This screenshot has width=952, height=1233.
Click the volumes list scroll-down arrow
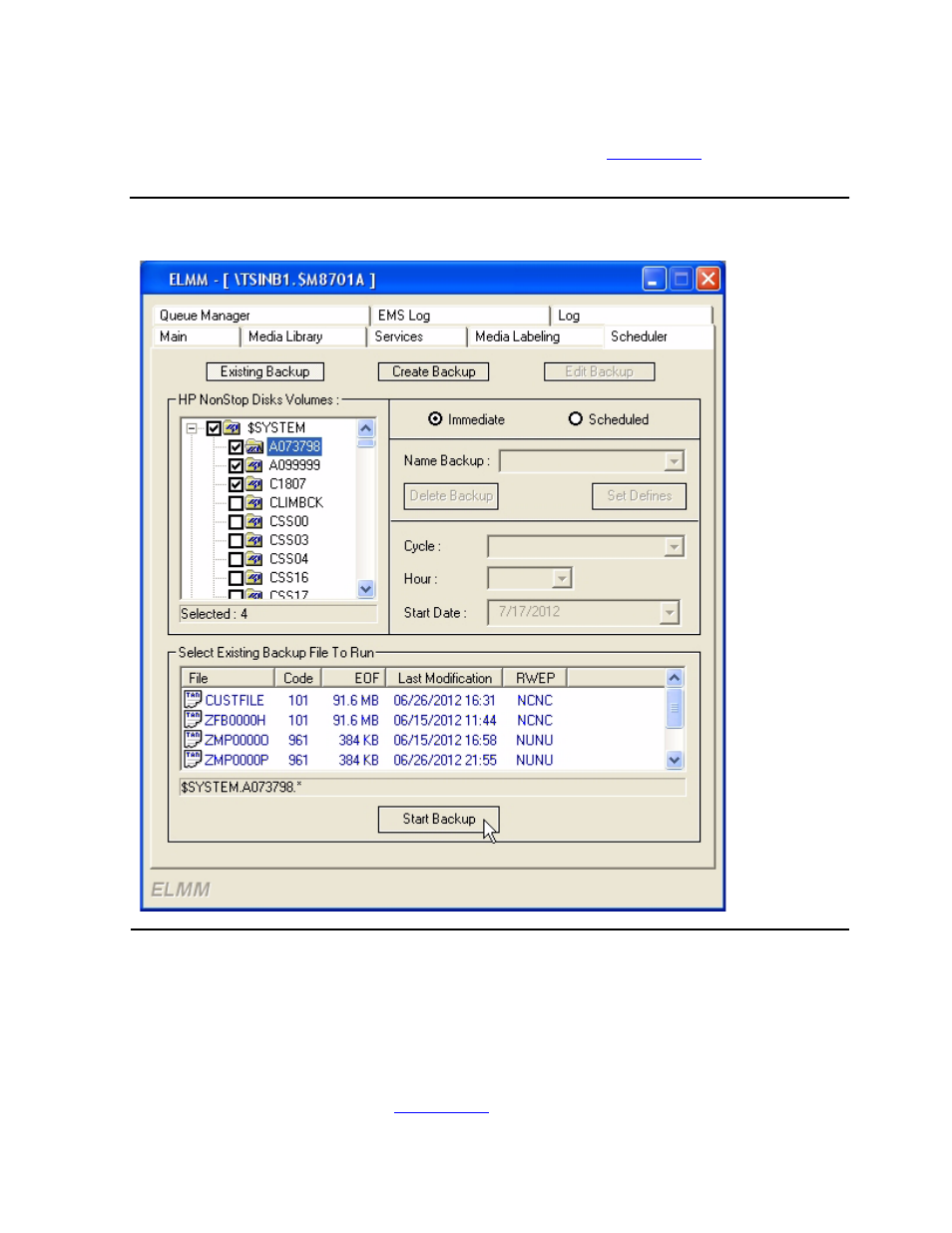(366, 589)
